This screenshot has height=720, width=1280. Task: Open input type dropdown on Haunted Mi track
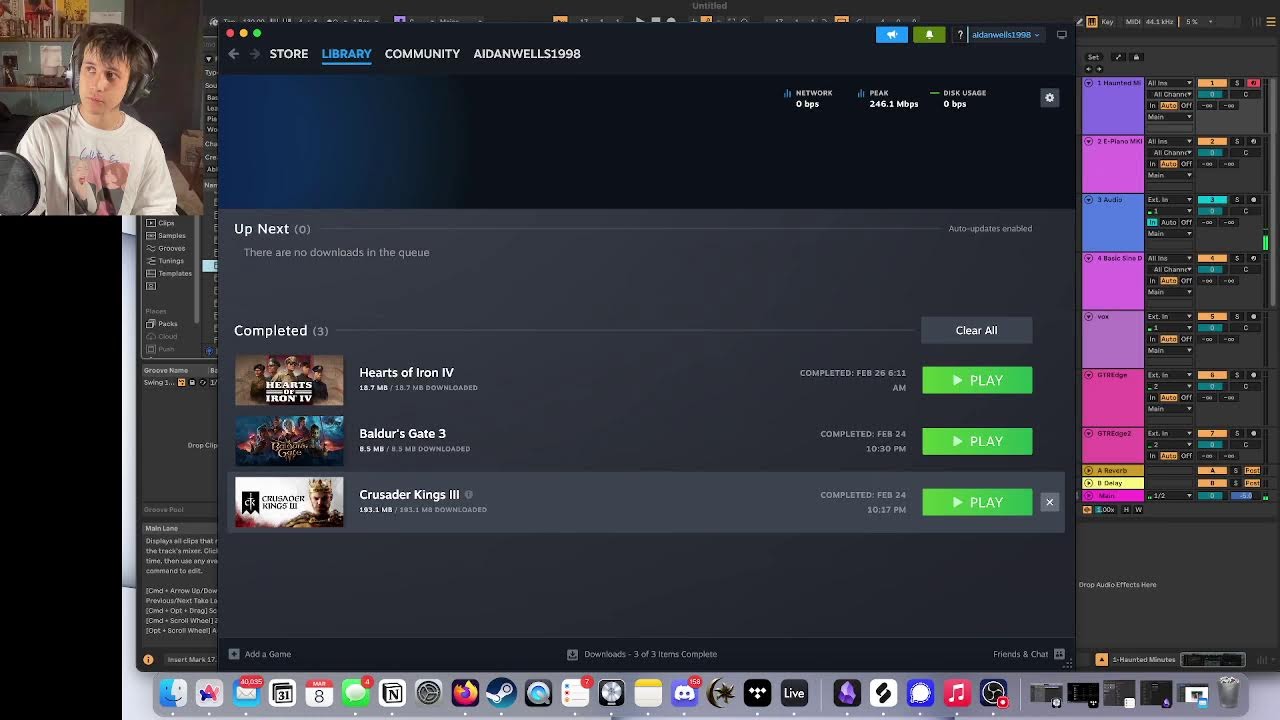click(1169, 83)
